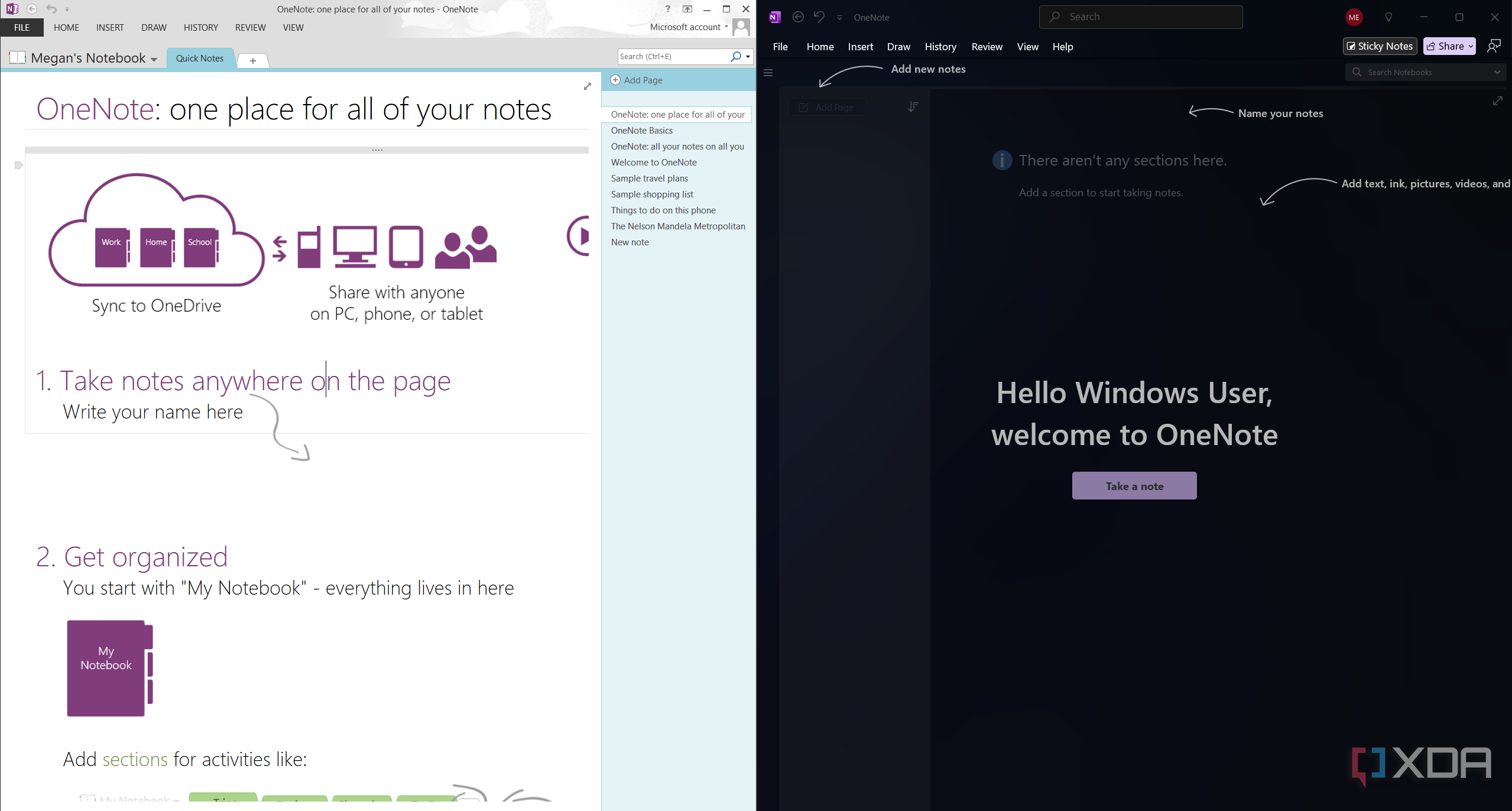This screenshot has height=811, width=1512.
Task: Open the Microsoft account dropdown
Action: (x=726, y=27)
